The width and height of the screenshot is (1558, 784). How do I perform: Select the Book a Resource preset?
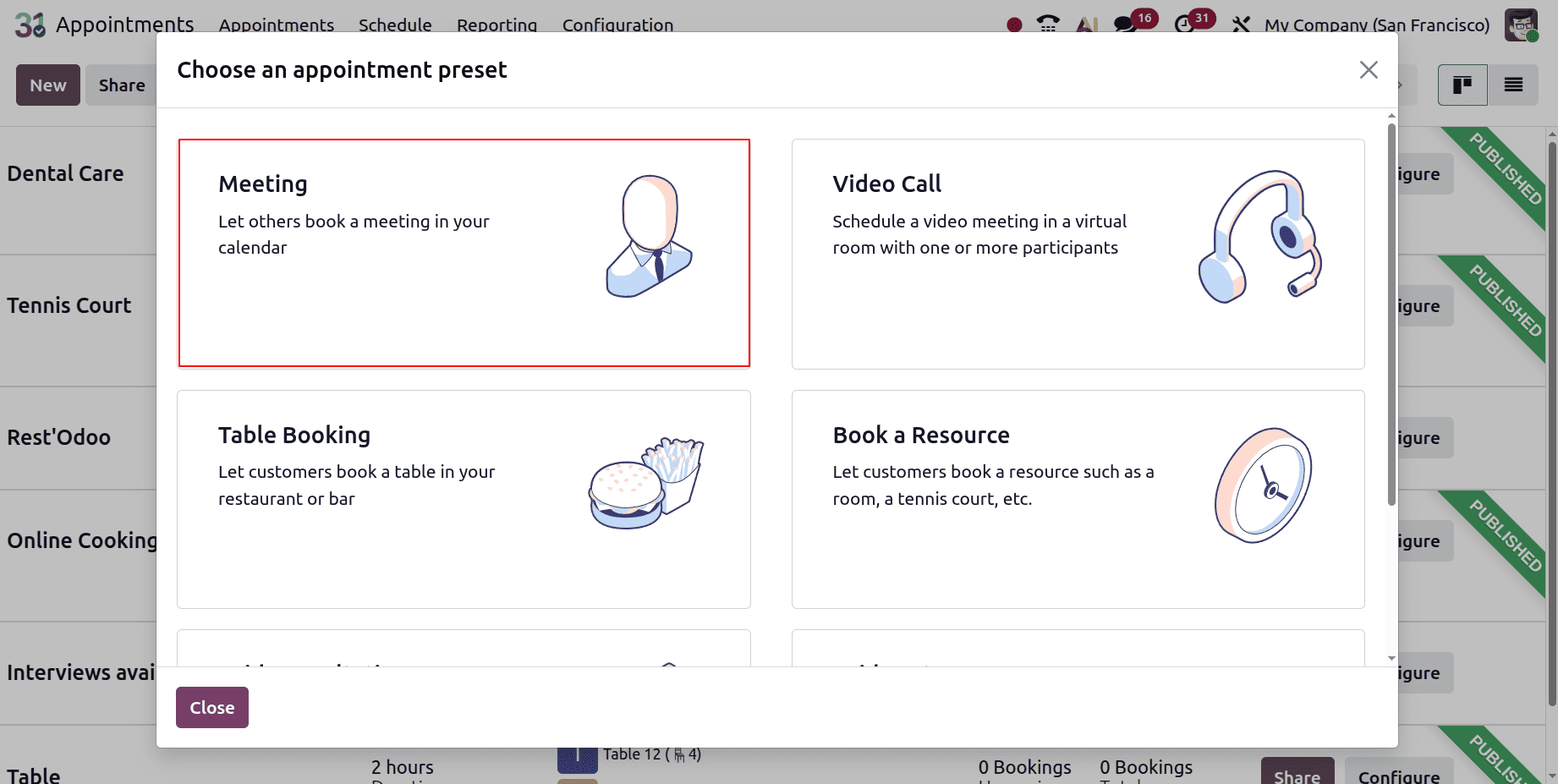[1078, 499]
